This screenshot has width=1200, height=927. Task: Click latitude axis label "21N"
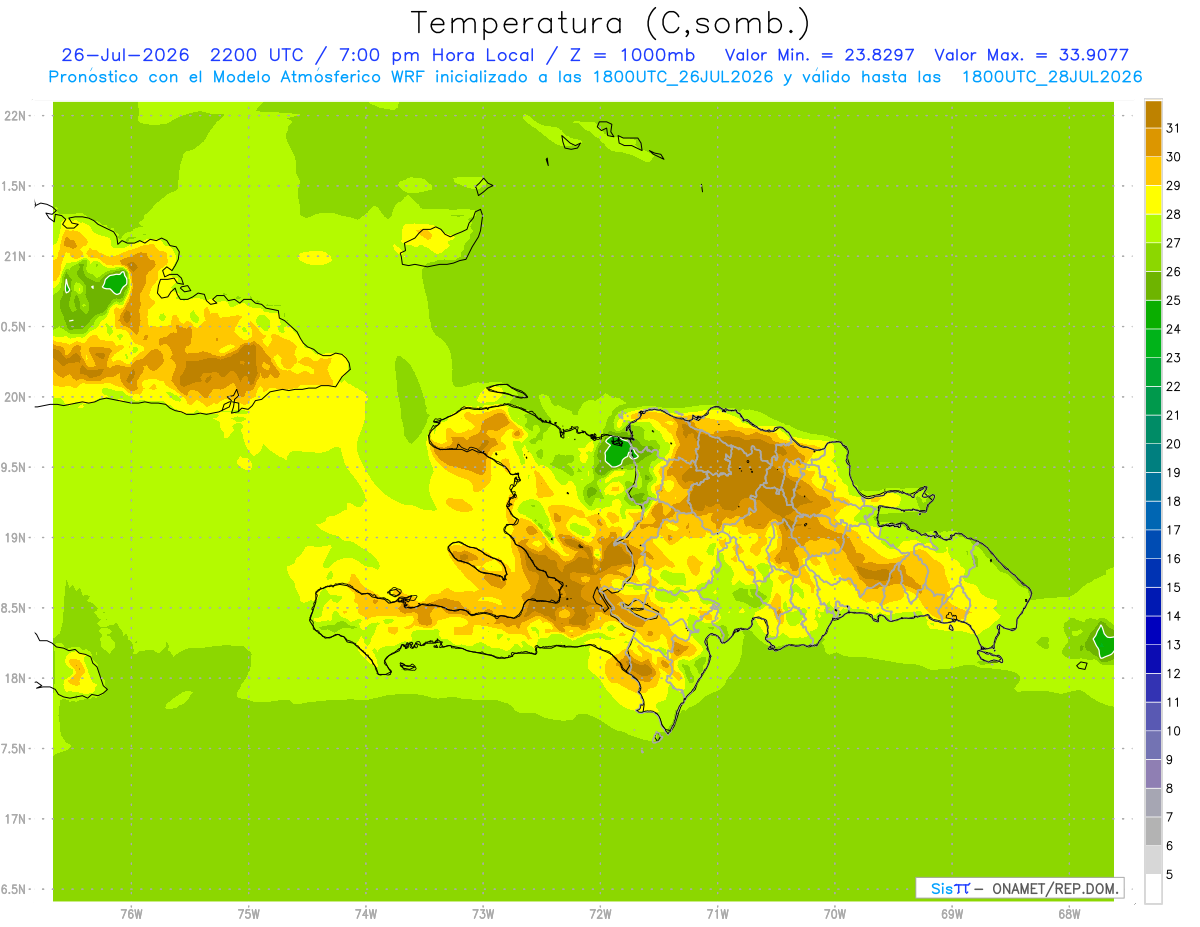(x=15, y=256)
